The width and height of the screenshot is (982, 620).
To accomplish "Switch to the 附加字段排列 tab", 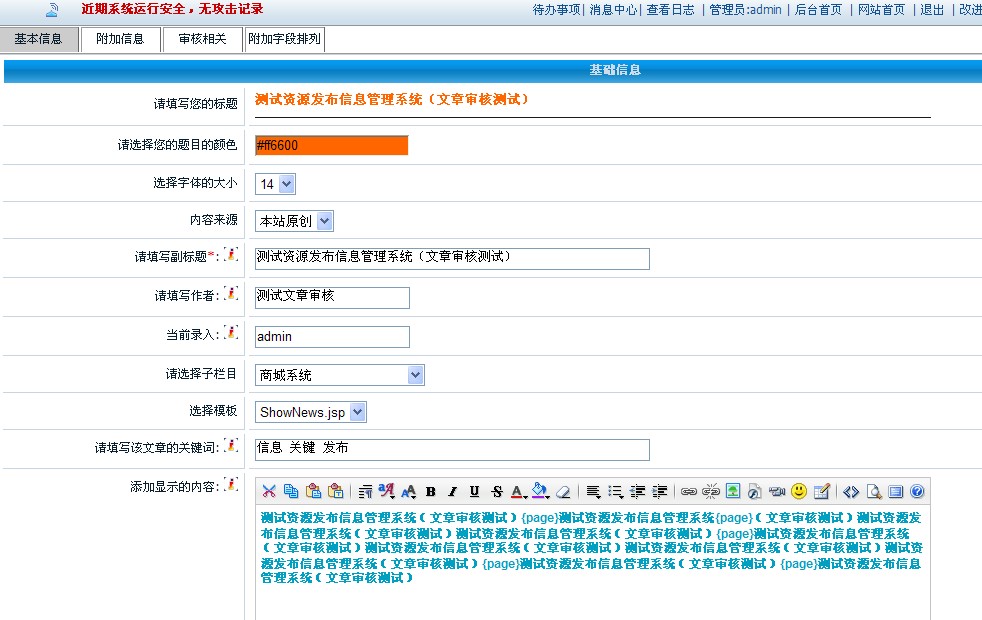I will coord(284,39).
